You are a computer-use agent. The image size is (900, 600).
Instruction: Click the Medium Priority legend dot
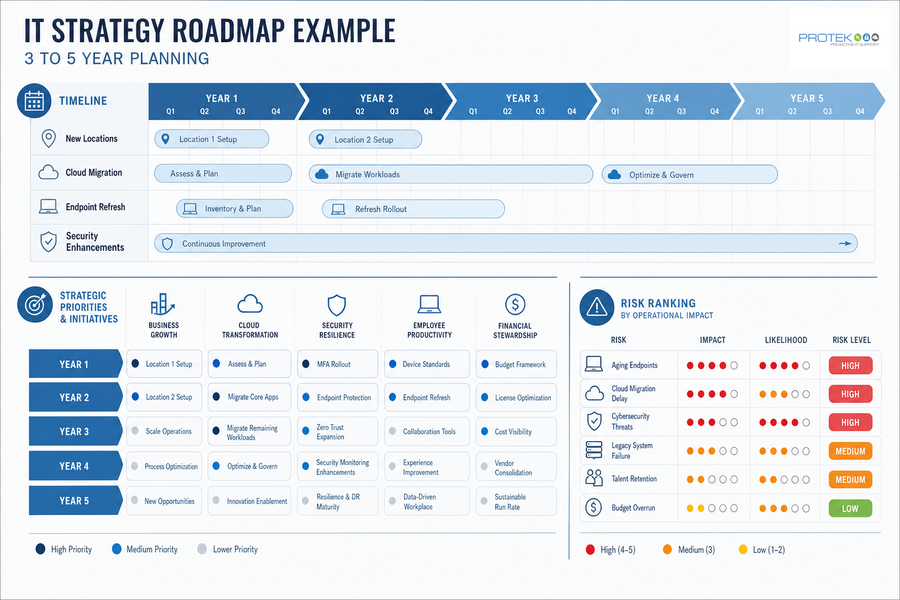(117, 549)
